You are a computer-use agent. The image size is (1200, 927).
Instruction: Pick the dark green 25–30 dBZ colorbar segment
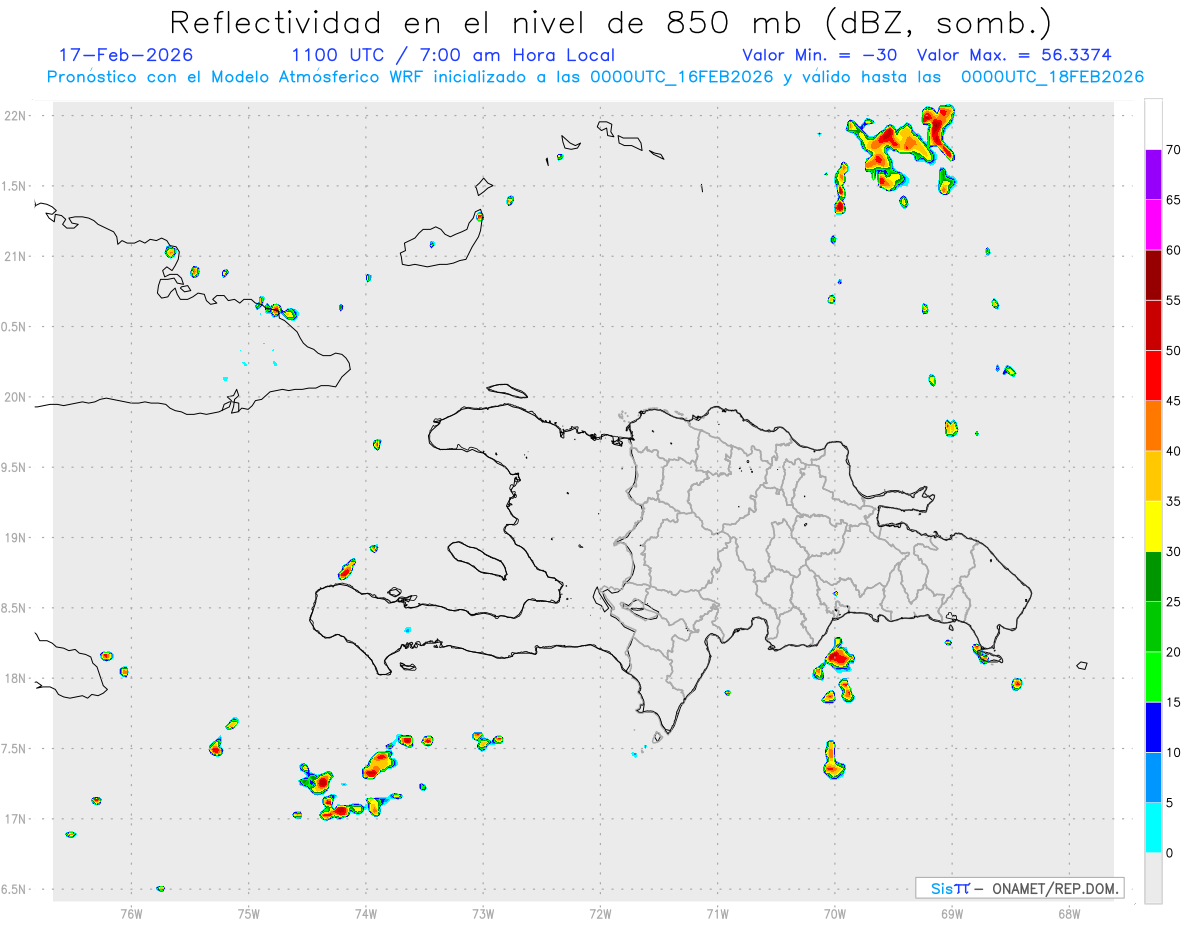click(1153, 577)
